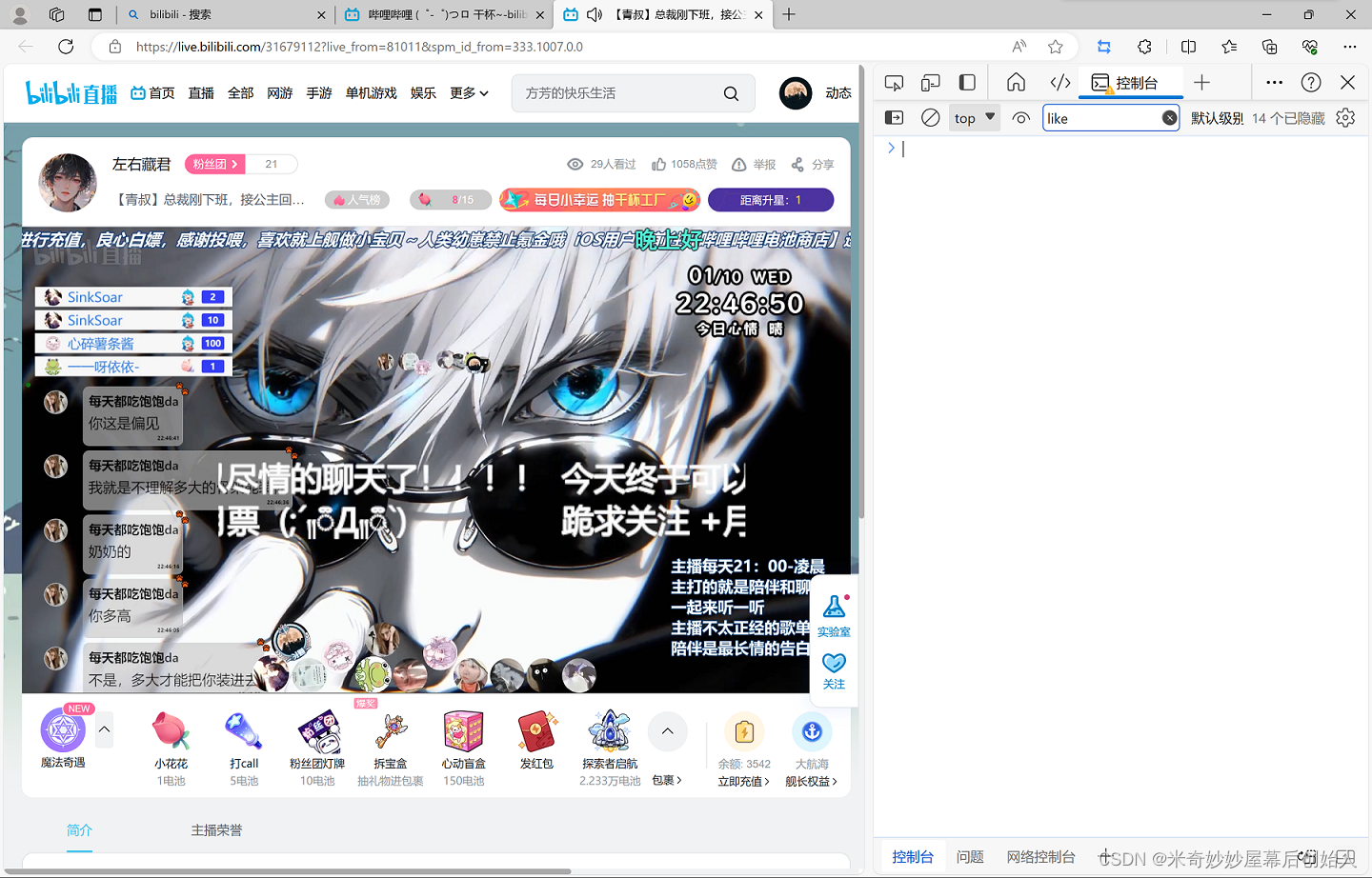Toggle the live expression eye icon
1372x878 pixels.
[x=1021, y=118]
